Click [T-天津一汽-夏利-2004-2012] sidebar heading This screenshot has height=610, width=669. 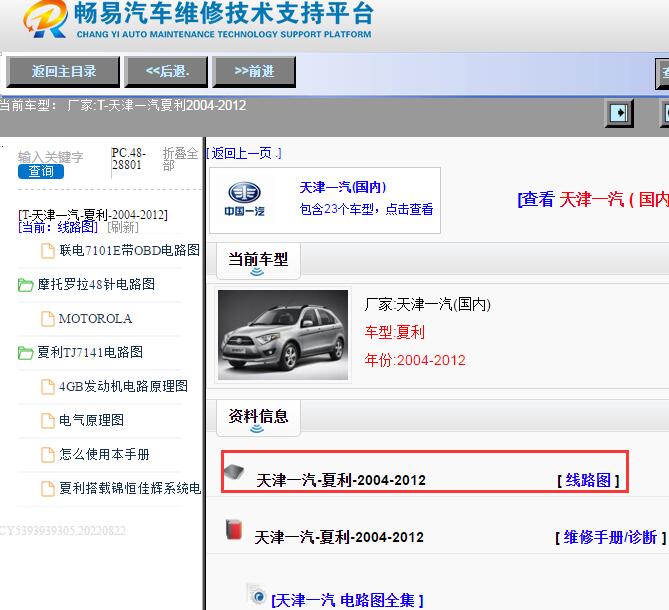pyautogui.click(x=93, y=214)
